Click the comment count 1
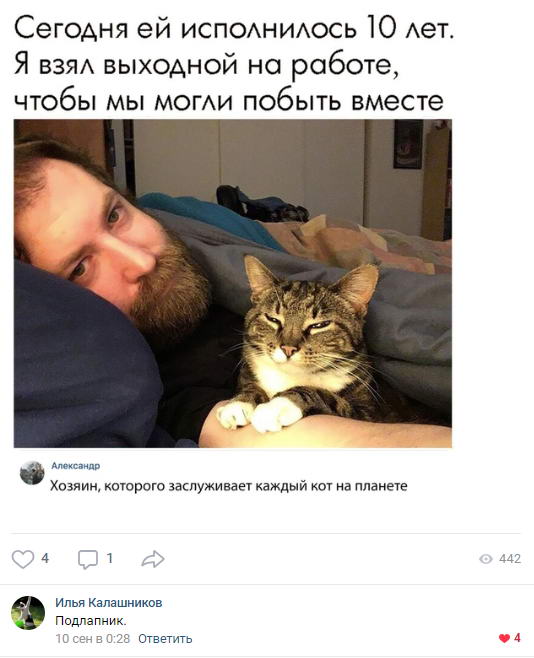The height and width of the screenshot is (658, 534). click(109, 559)
